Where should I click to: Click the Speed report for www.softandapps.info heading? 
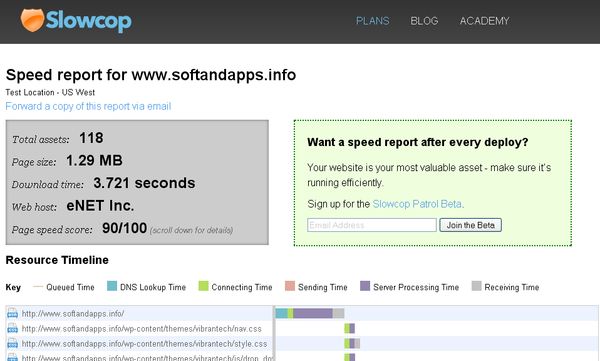(x=151, y=75)
